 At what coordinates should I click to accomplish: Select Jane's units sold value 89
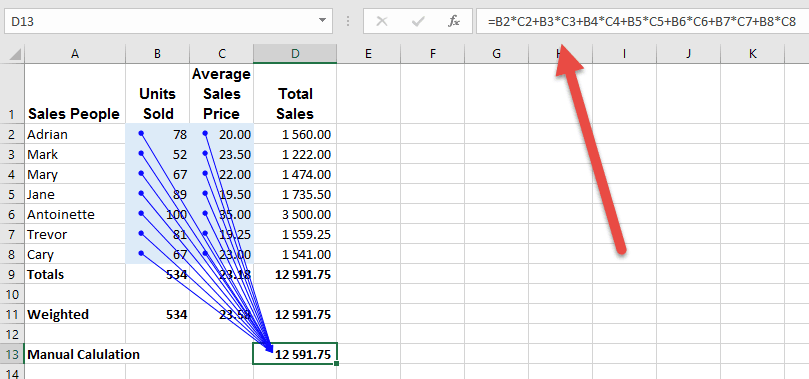(157, 194)
